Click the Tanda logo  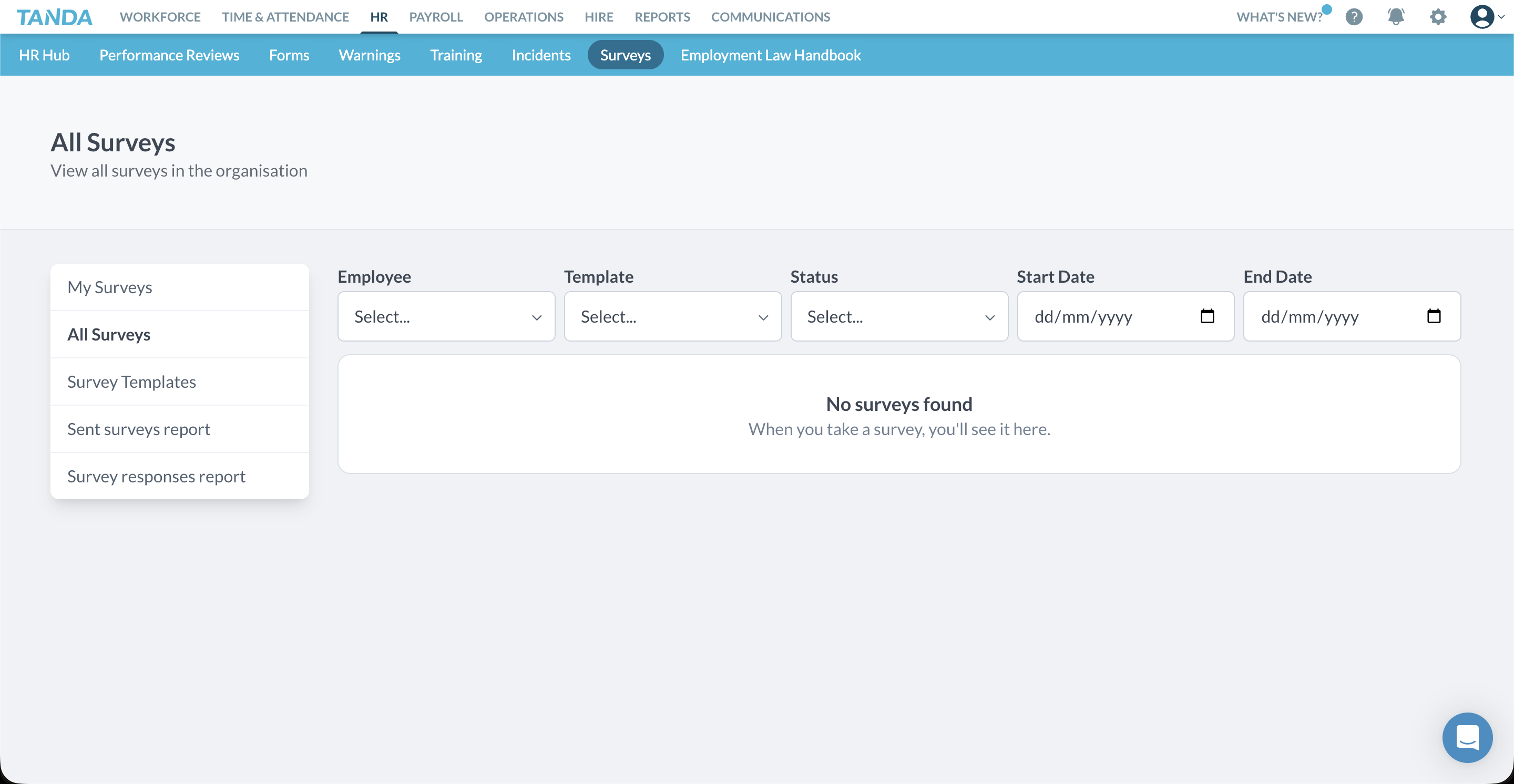(x=54, y=17)
